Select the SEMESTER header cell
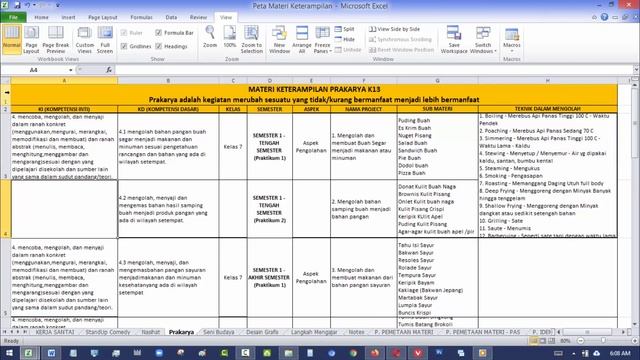This screenshot has height=360, width=640. click(x=269, y=109)
